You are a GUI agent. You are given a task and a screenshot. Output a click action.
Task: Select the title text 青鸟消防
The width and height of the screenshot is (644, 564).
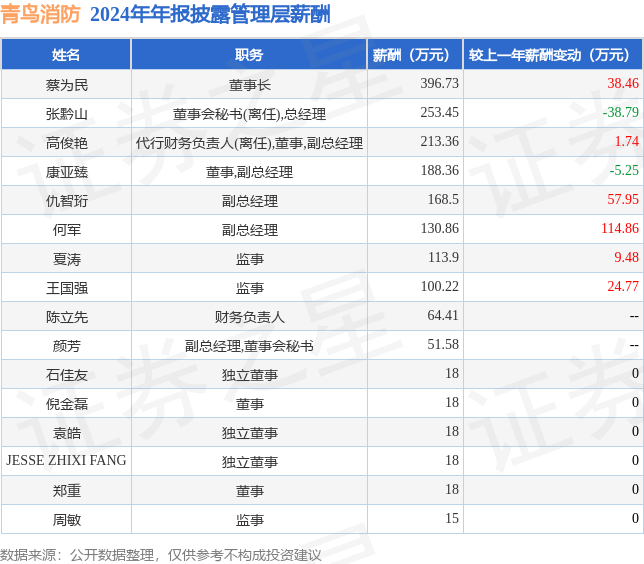click(41, 14)
